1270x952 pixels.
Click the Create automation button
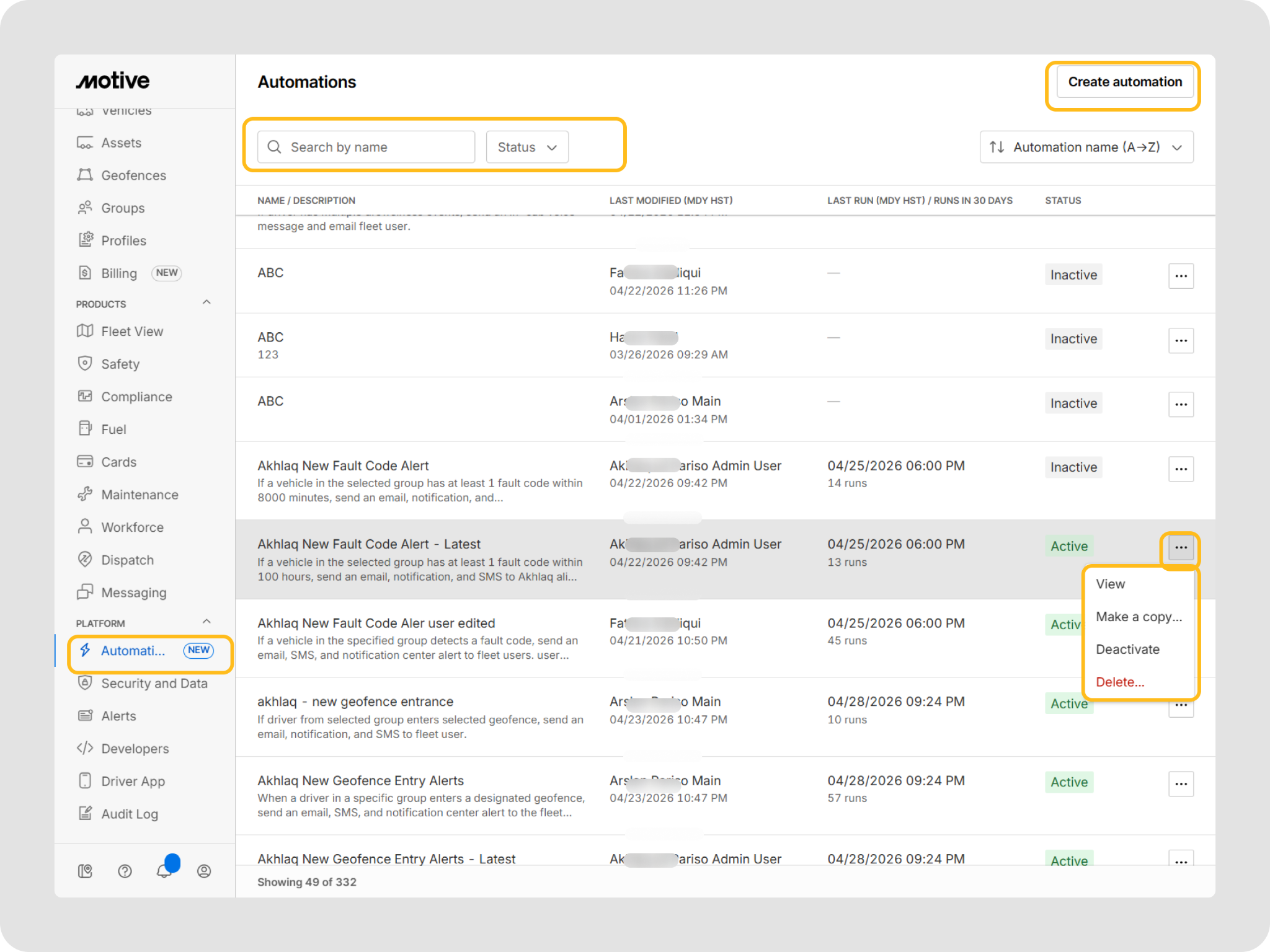1124,82
